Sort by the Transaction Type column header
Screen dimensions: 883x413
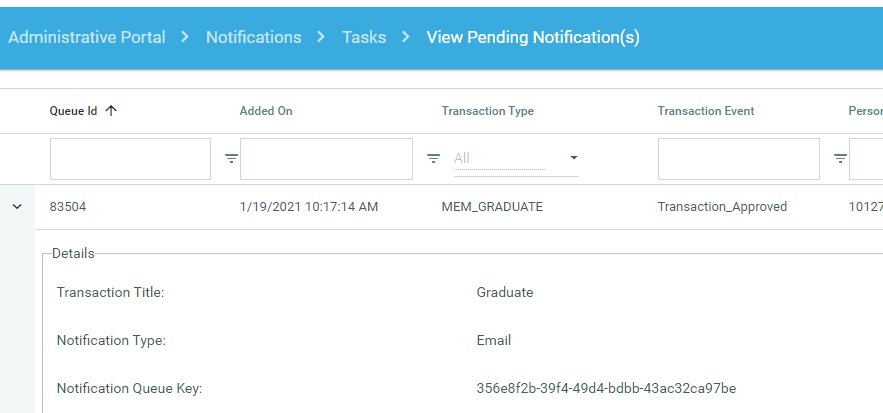[x=487, y=111]
